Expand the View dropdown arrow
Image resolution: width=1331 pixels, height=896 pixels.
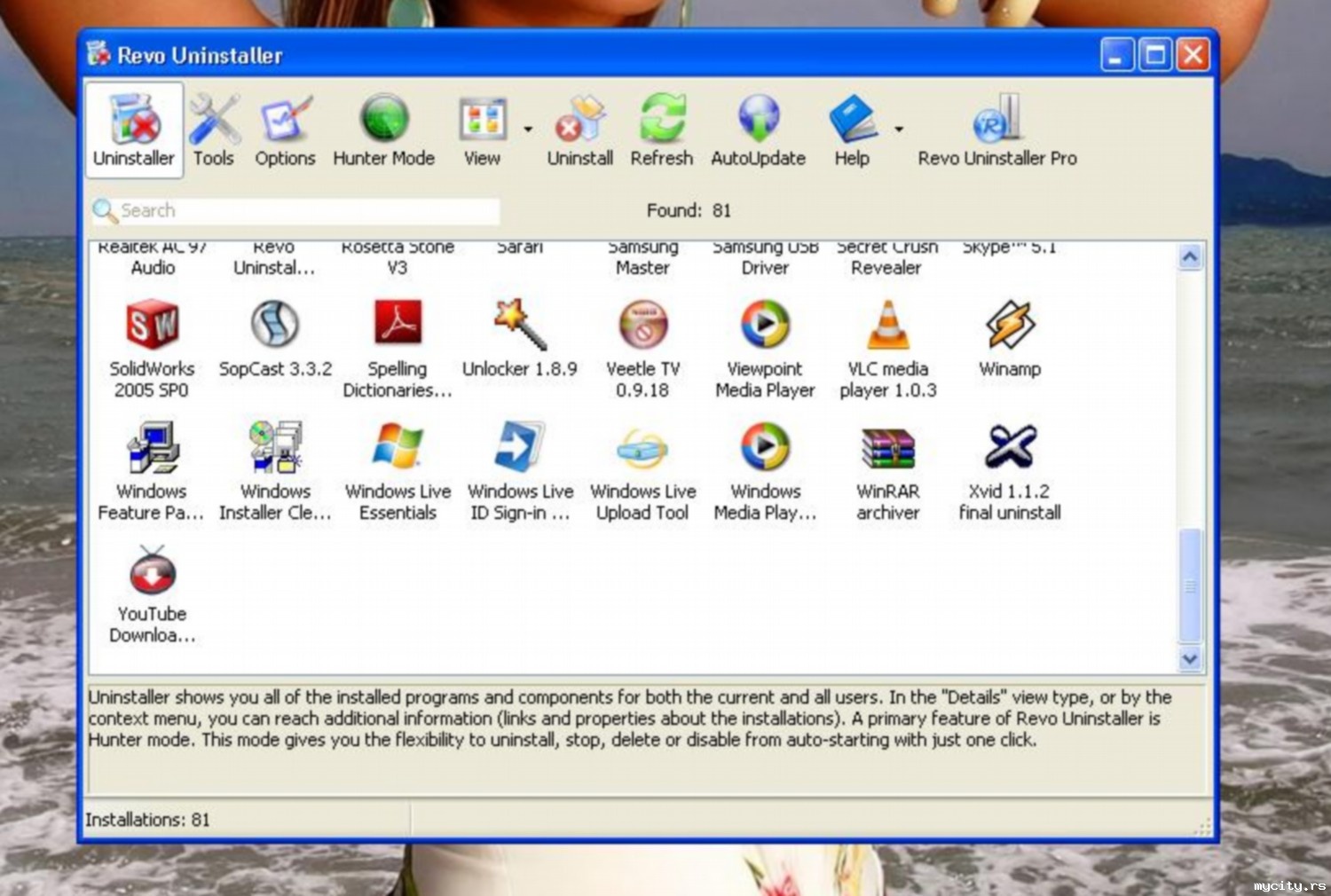pos(528,130)
